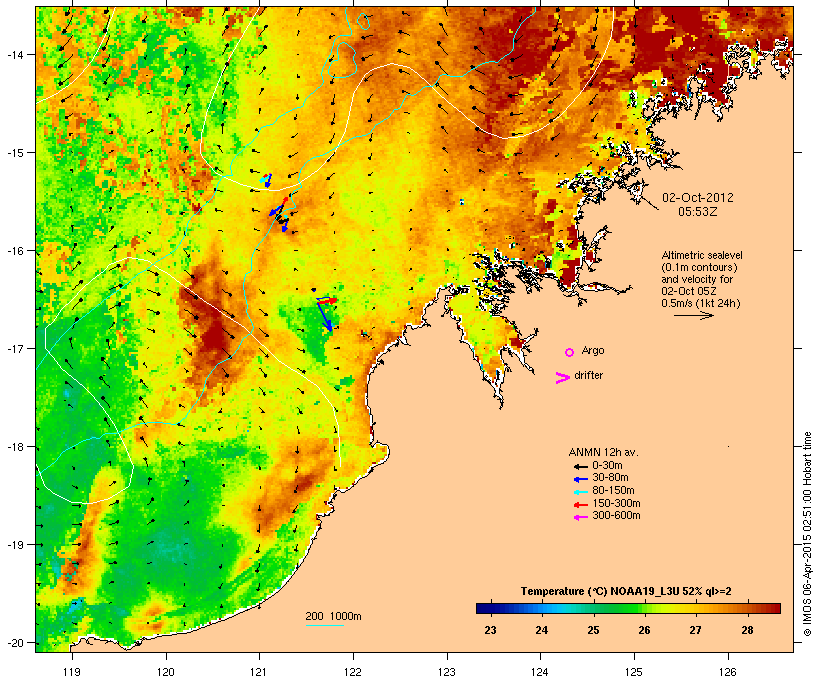Click the date text 02-Oct-2012
This screenshot has width=820, height=680.
tap(698, 198)
